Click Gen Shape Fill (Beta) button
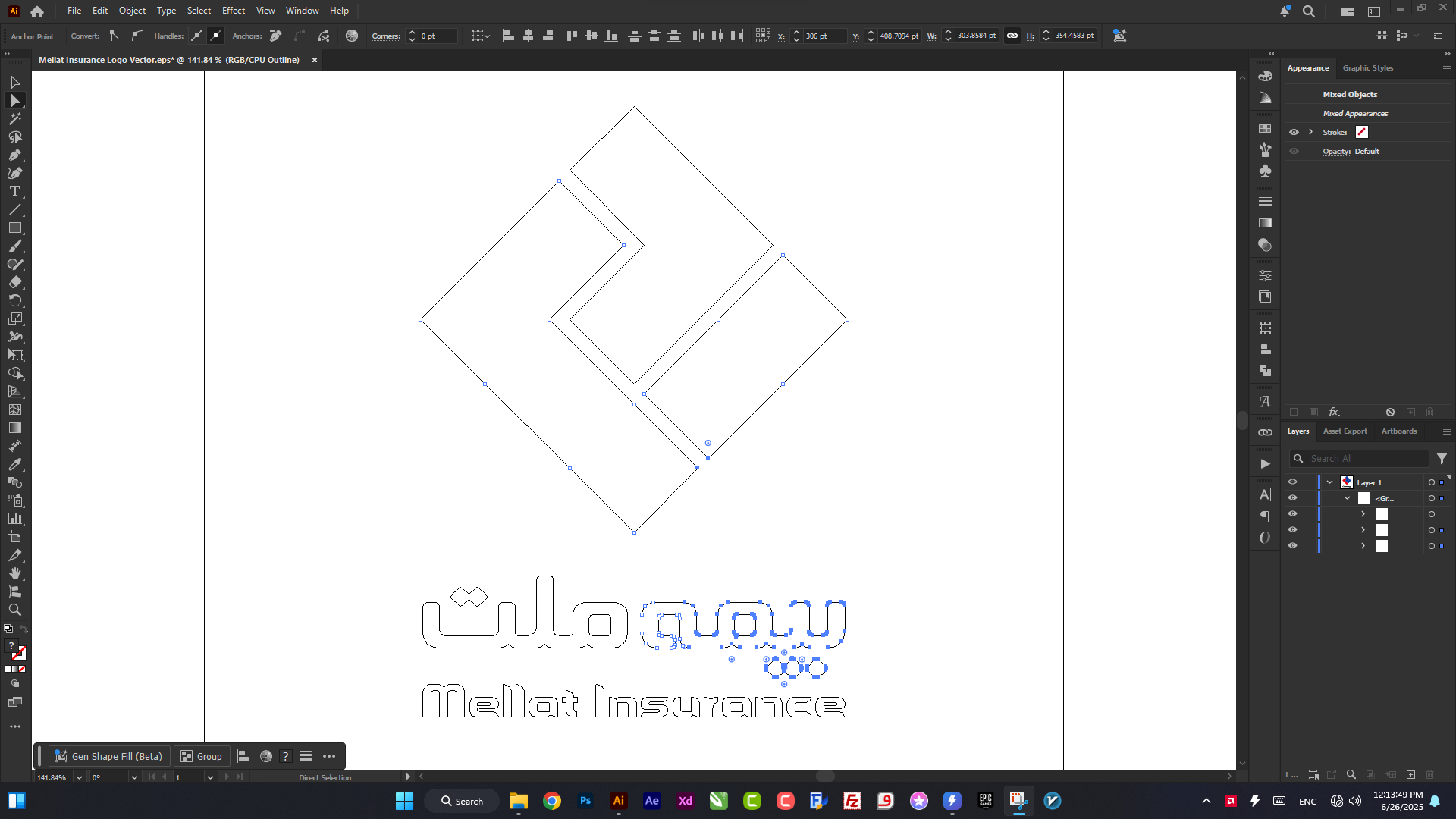Screen dimensions: 1456x819 109,756
